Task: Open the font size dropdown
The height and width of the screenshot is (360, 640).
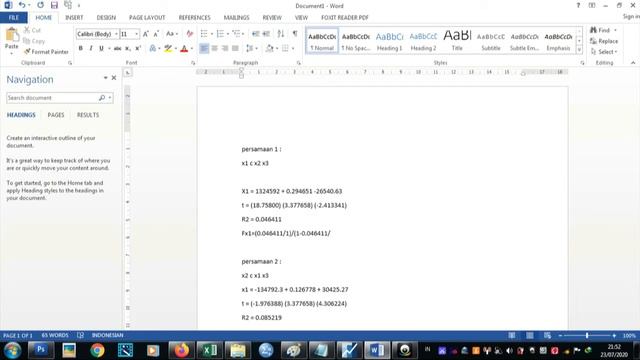Action: [137, 34]
